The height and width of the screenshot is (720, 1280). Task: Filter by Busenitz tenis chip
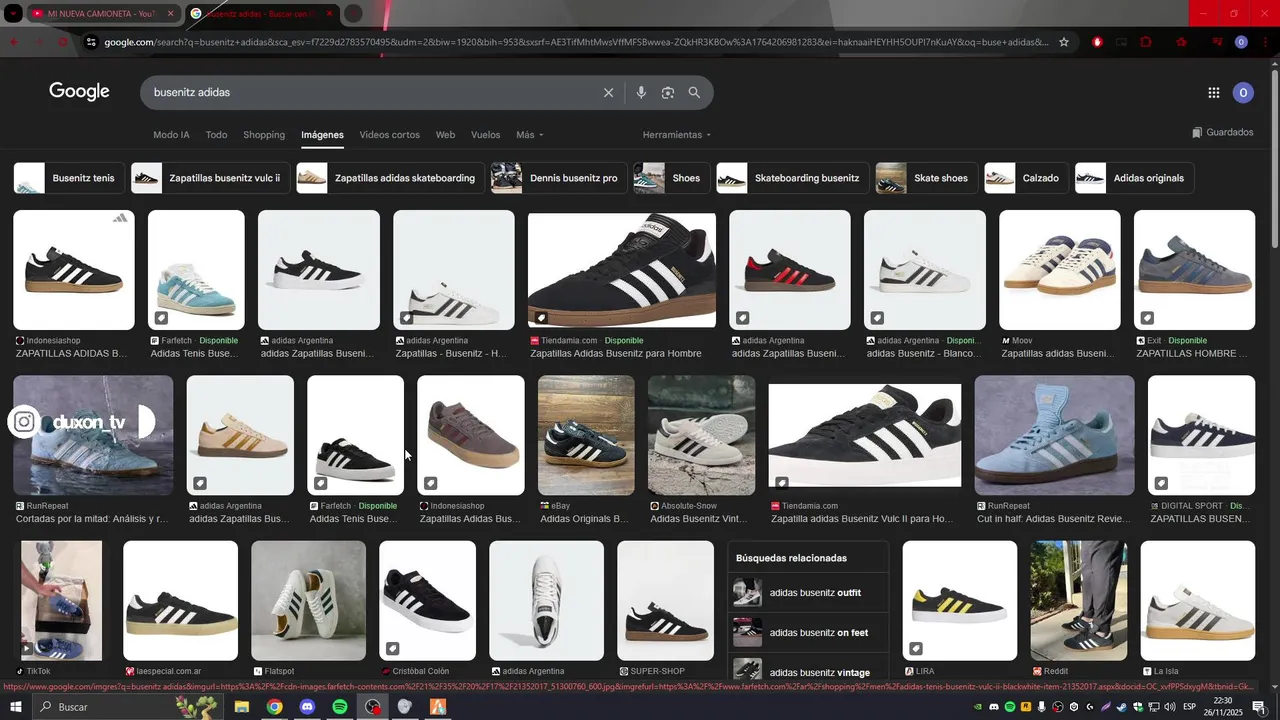[x=70, y=178]
